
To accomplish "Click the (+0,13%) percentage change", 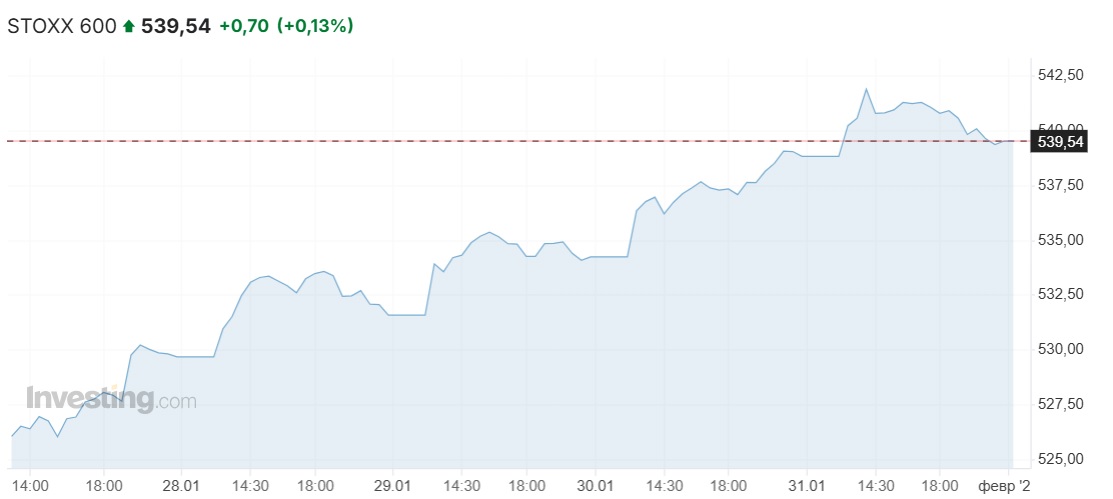I will click(315, 27).
